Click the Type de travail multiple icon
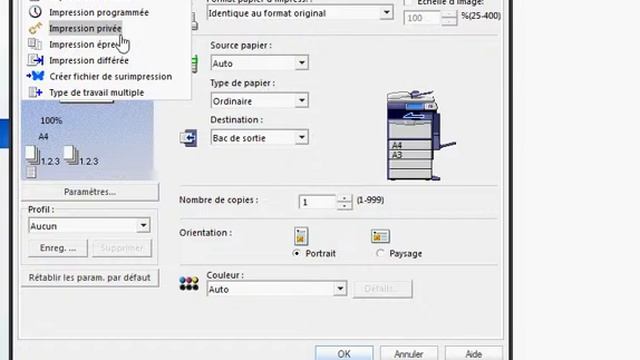 [35, 92]
